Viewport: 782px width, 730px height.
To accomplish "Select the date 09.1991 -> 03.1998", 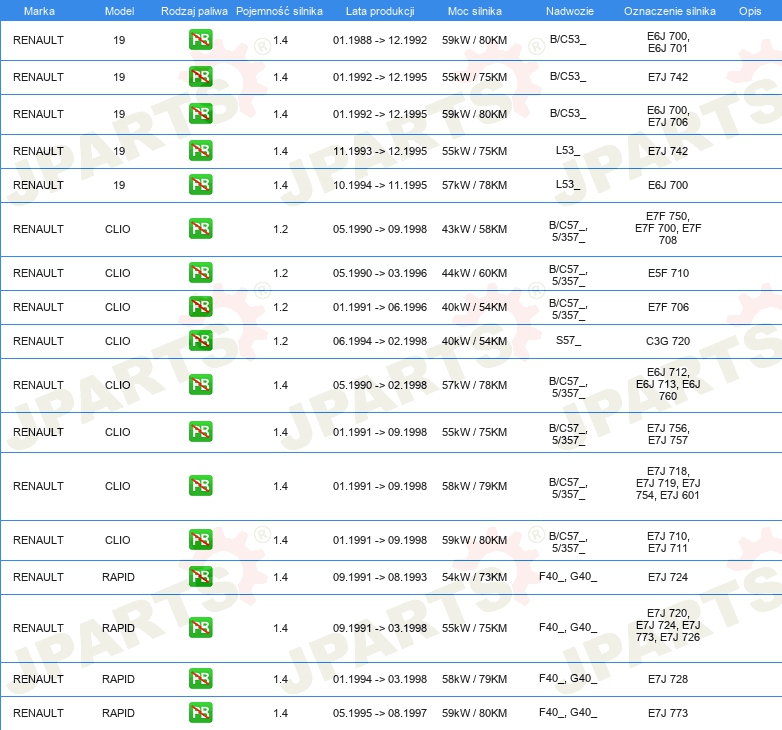I will pos(380,628).
